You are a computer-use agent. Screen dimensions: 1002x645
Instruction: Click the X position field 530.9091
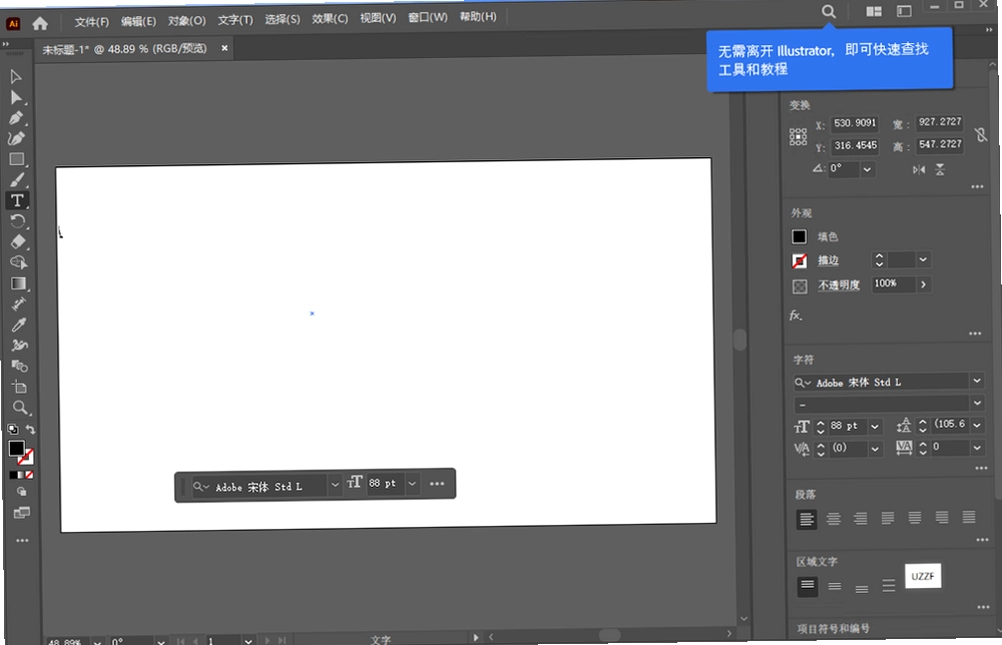click(x=854, y=123)
